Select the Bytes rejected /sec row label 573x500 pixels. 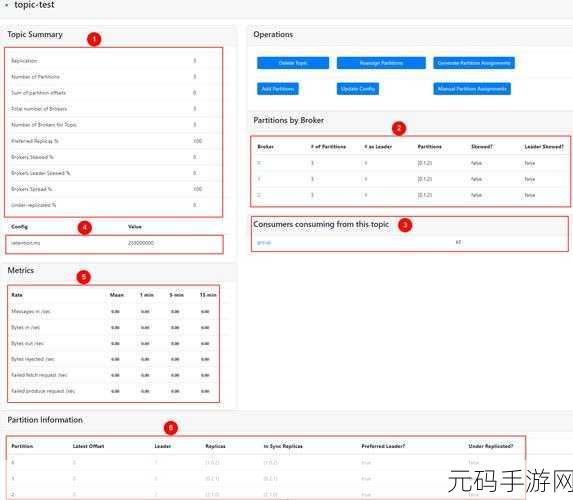(x=33, y=359)
